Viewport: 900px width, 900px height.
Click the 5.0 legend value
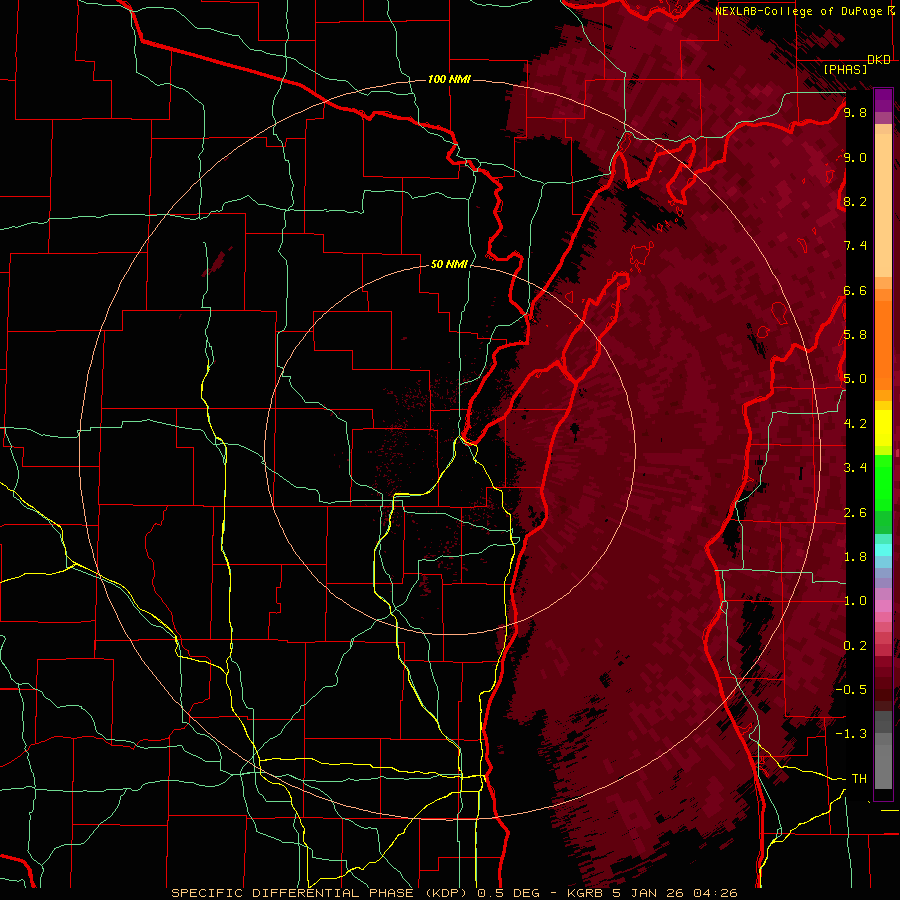coord(855,379)
